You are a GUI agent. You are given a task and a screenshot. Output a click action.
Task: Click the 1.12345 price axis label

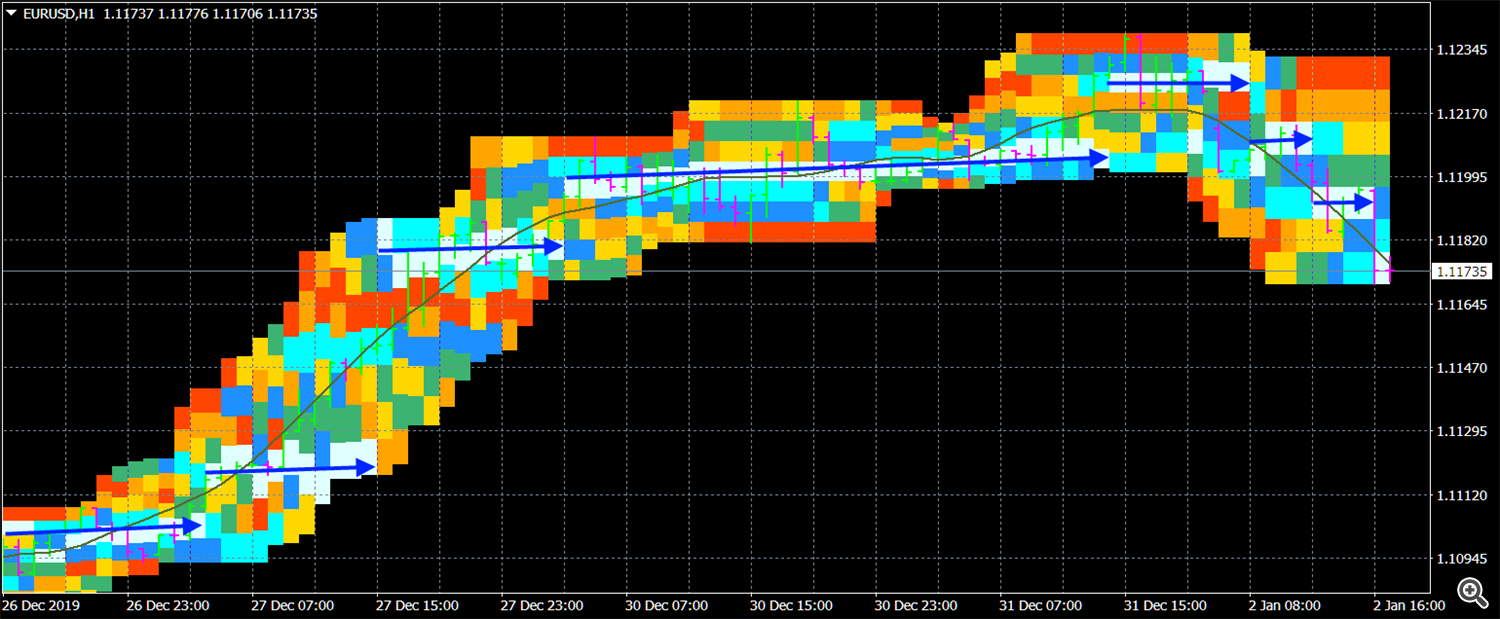[x=1460, y=50]
